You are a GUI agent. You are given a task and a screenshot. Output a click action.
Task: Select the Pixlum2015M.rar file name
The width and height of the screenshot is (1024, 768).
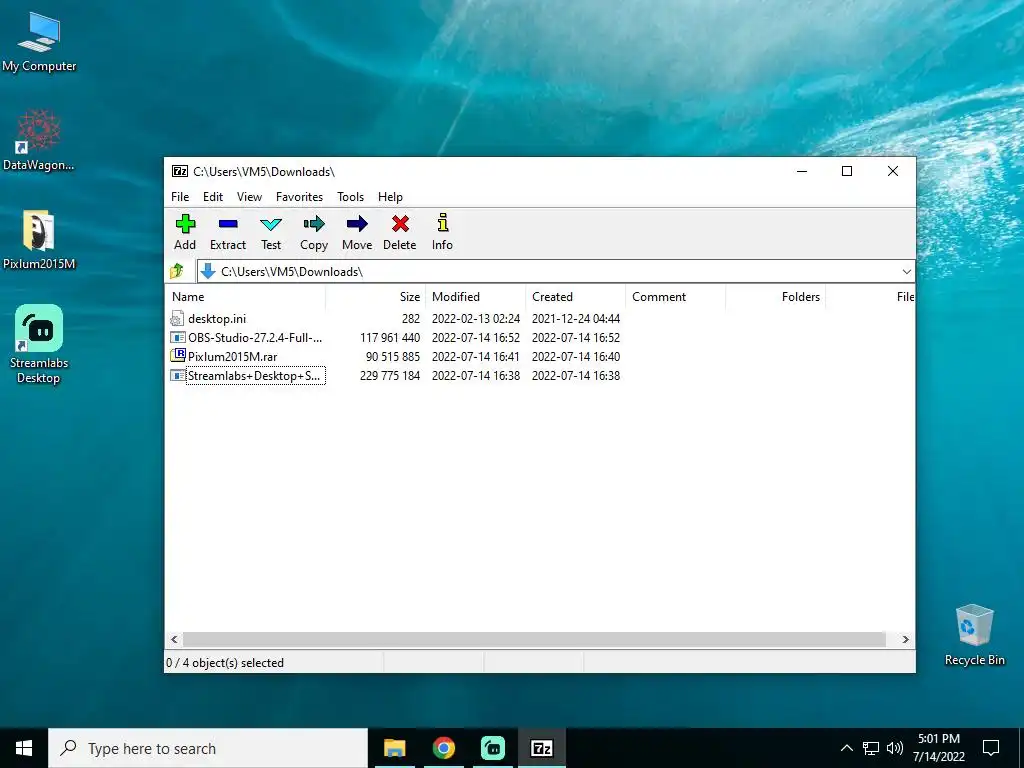(232, 357)
